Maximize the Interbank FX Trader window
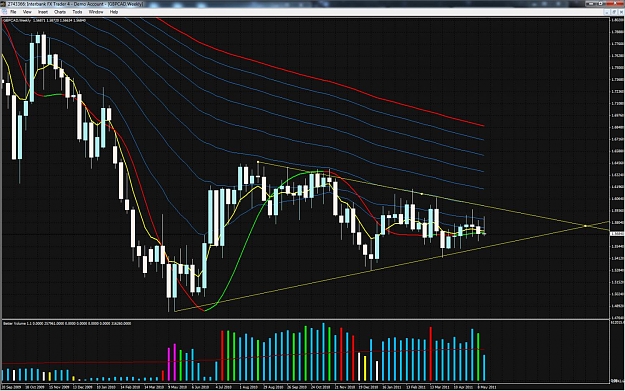 [x=601, y=4]
